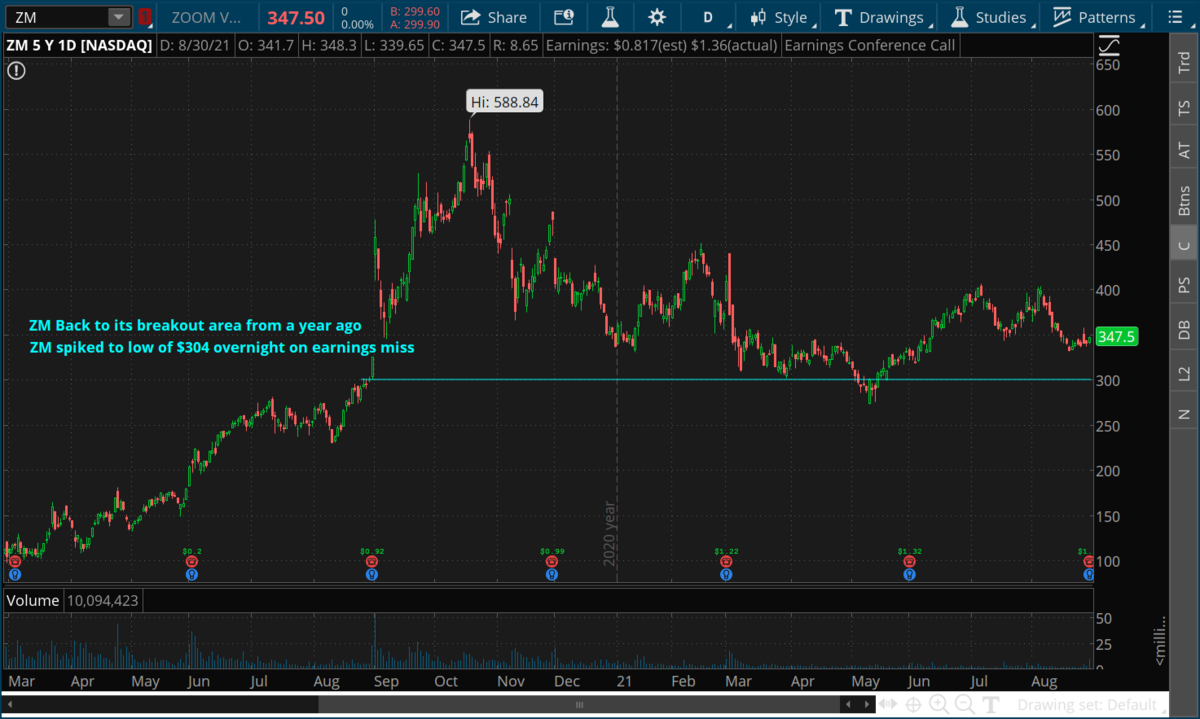The width and height of the screenshot is (1200, 719).
Task: Open the Trd side tab
Action: pos(1184,64)
